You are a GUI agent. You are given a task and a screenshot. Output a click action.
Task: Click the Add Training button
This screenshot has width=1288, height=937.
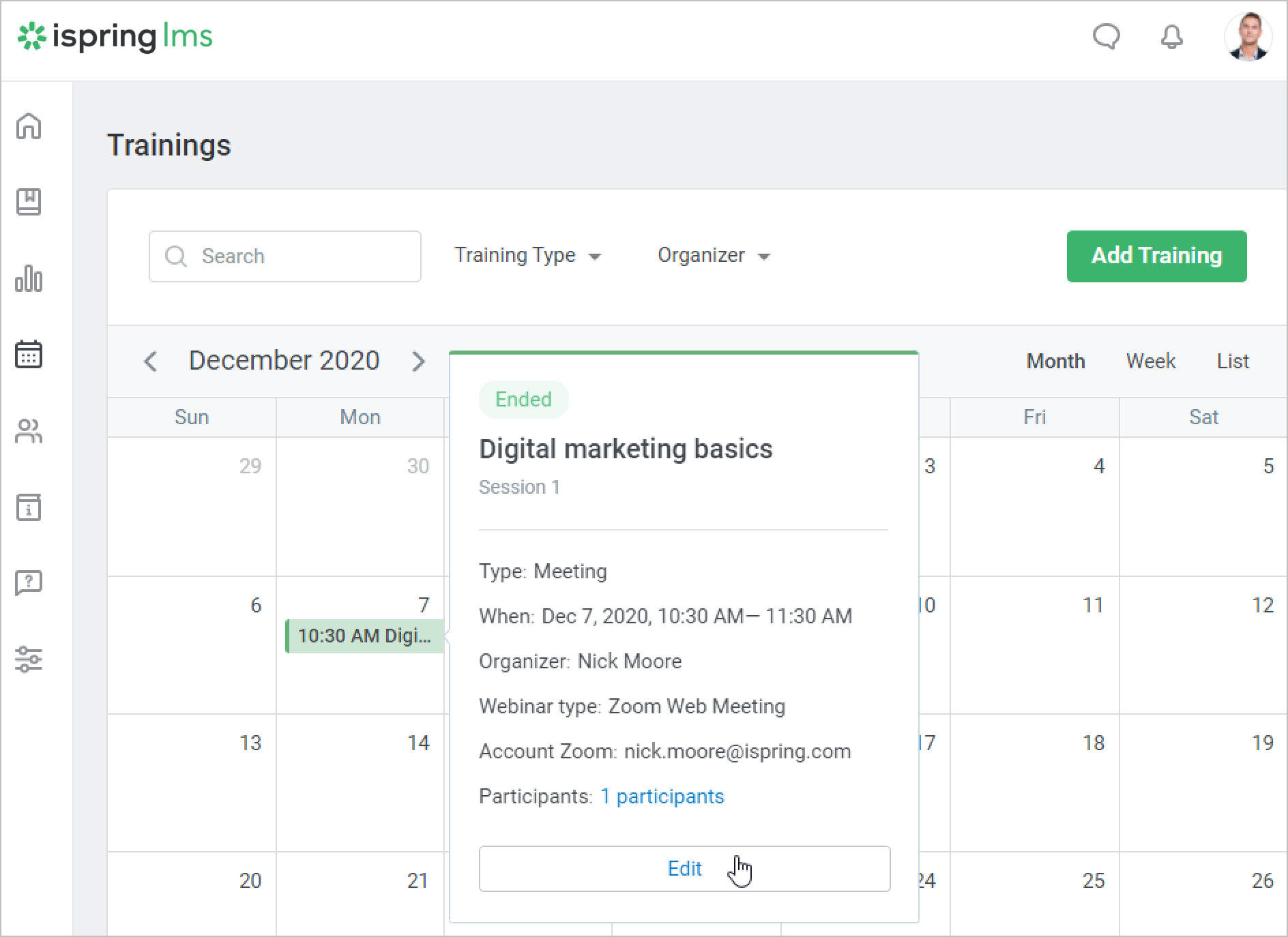pyautogui.click(x=1156, y=256)
